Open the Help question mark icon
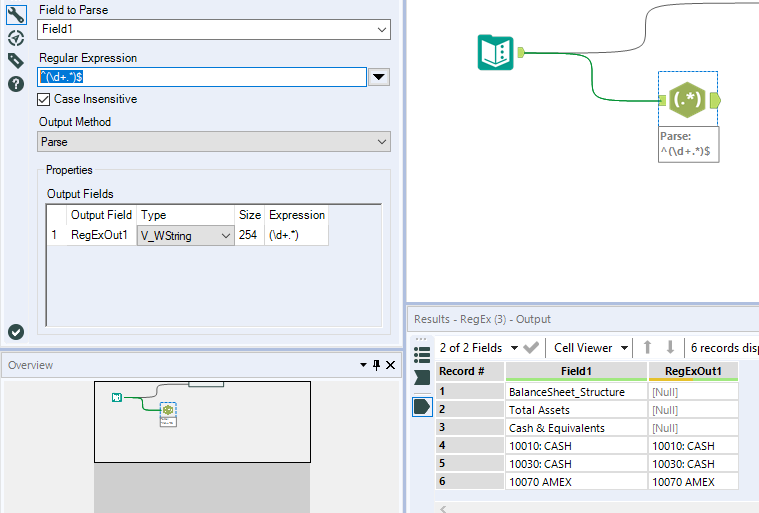 (16, 84)
